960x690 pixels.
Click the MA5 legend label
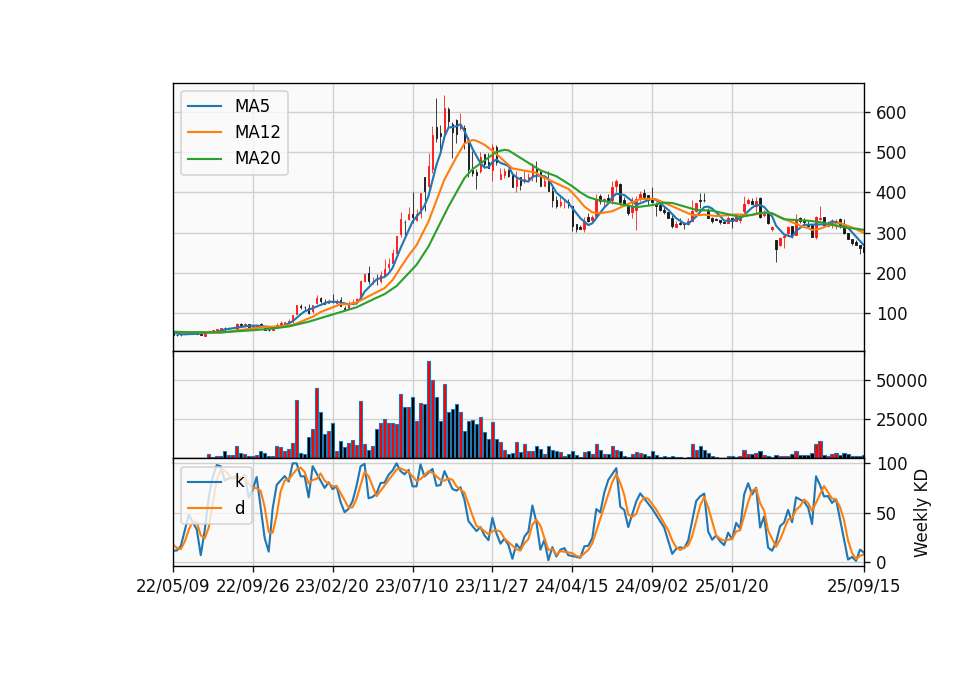click(x=252, y=106)
